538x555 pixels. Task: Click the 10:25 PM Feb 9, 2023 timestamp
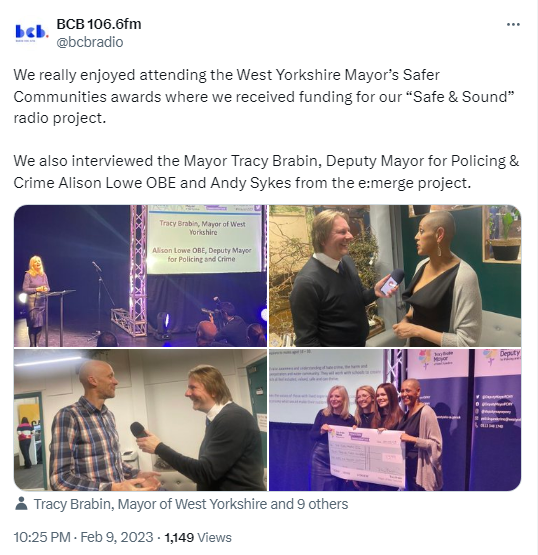[83, 537]
